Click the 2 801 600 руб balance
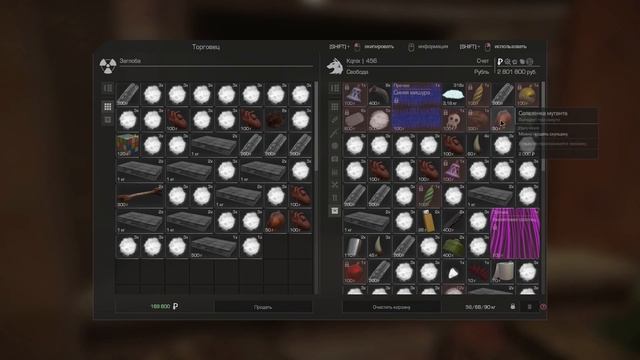The width and height of the screenshot is (640, 360). coord(516,72)
